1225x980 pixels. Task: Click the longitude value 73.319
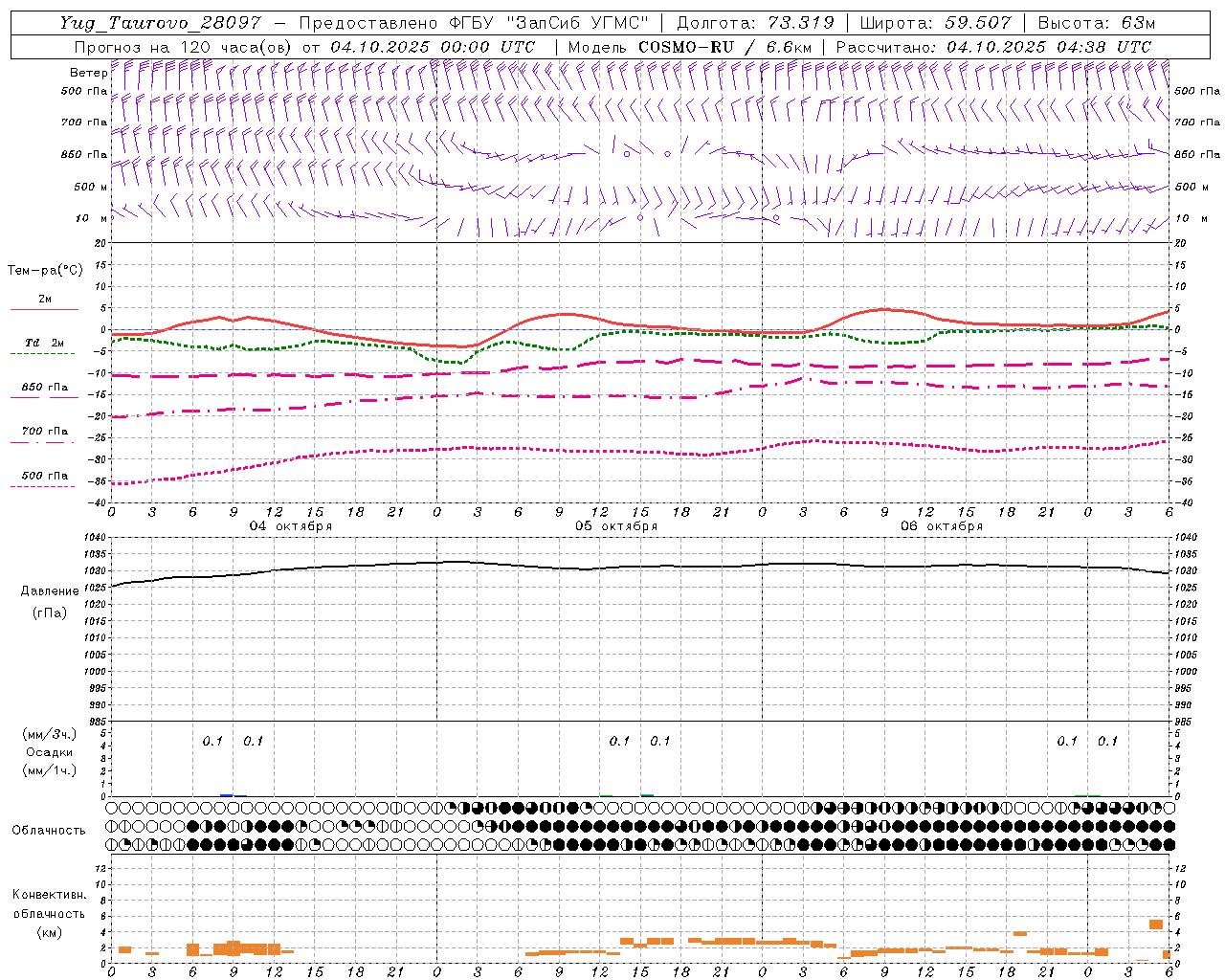[801, 23]
